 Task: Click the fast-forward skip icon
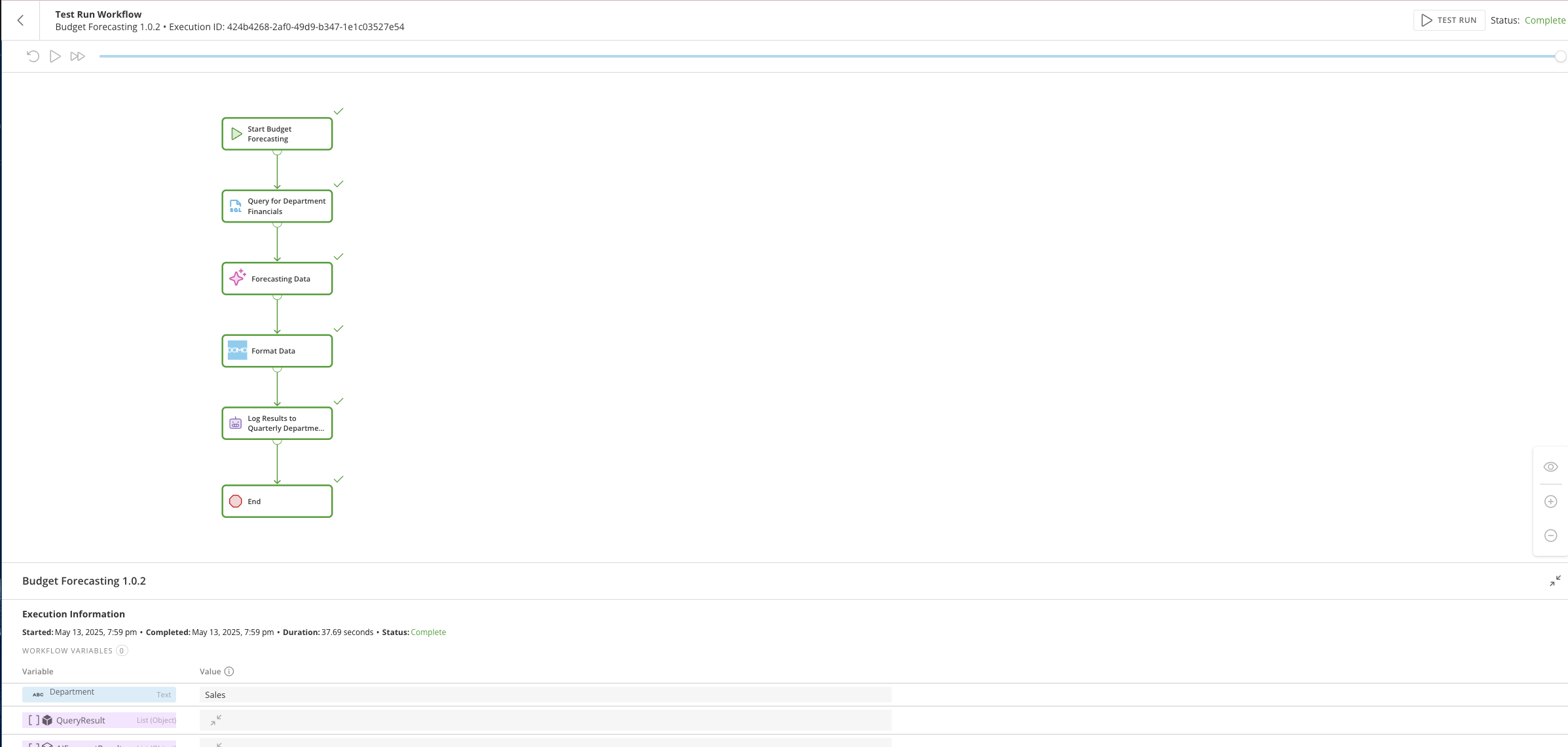[77, 56]
